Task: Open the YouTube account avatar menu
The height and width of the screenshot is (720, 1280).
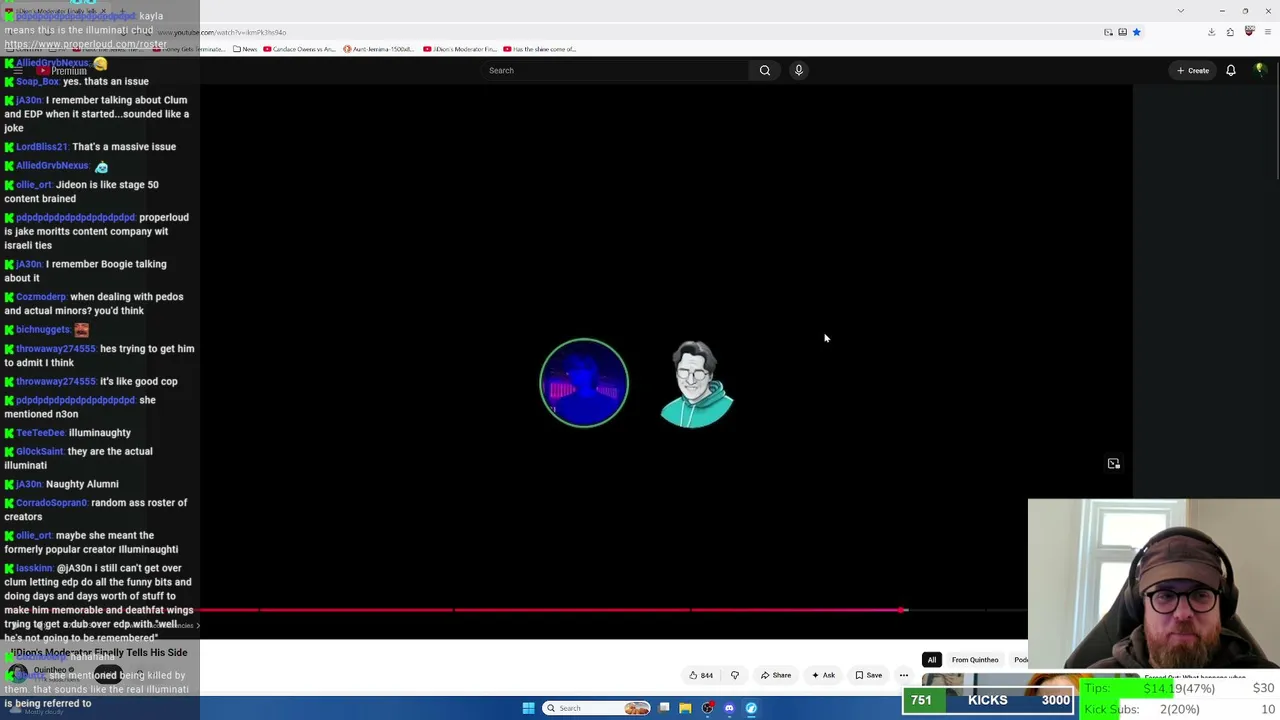Action: tap(1260, 70)
